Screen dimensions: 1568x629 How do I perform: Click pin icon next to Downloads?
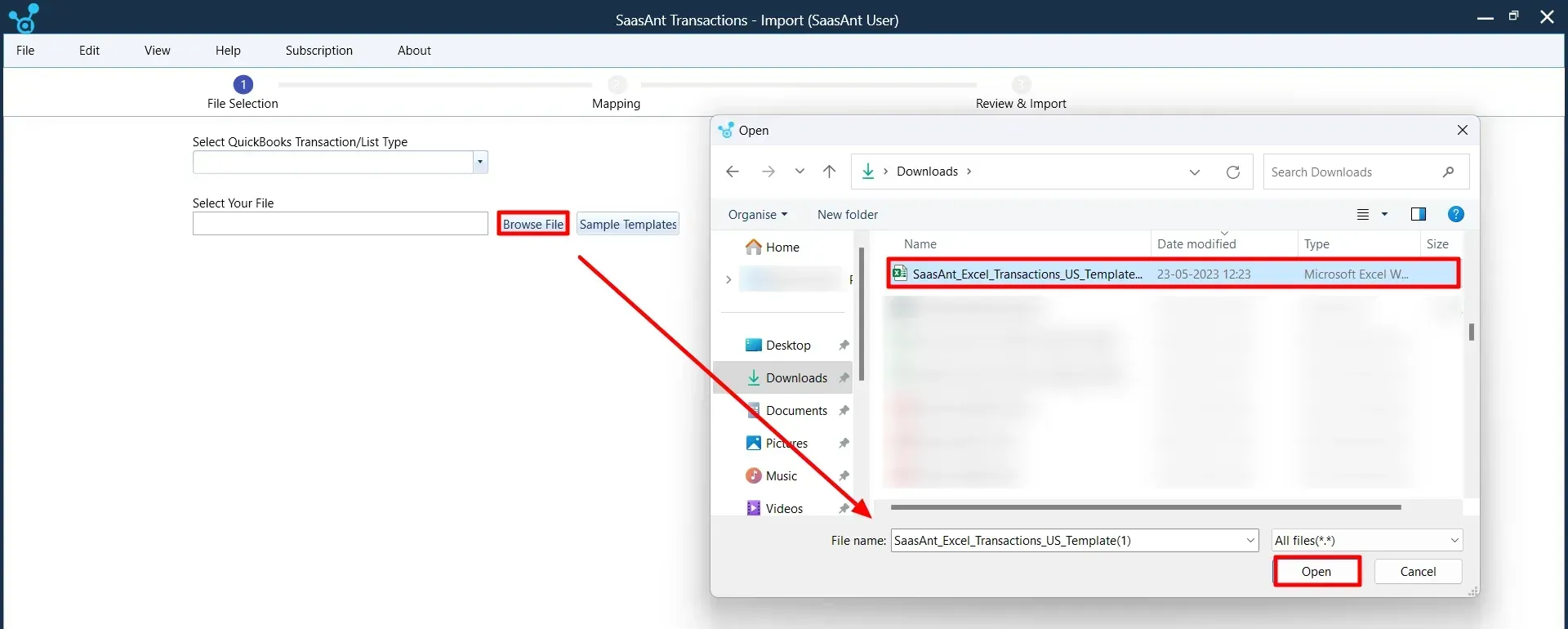pyautogui.click(x=844, y=378)
